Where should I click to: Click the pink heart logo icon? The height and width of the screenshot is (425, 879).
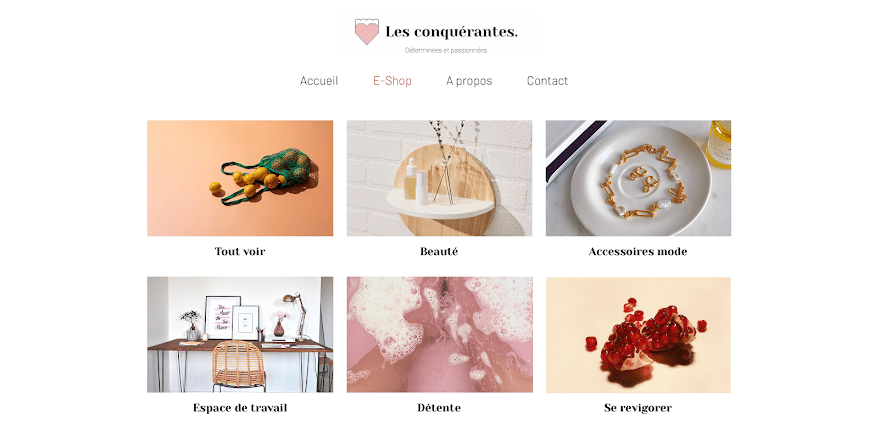pos(367,32)
